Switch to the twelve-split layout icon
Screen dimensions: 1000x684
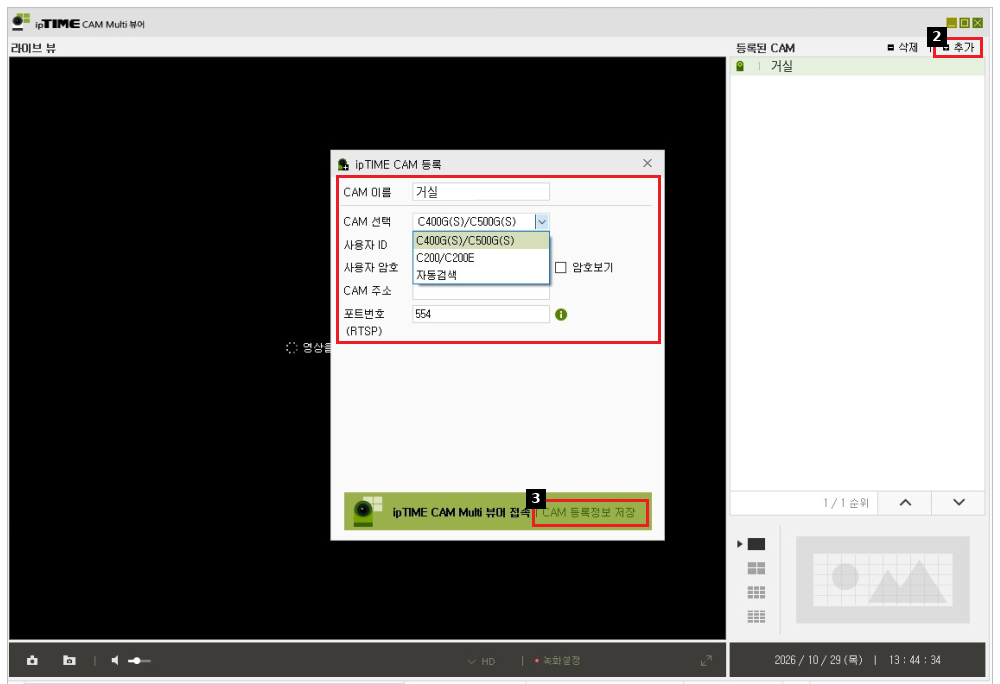pos(756,616)
